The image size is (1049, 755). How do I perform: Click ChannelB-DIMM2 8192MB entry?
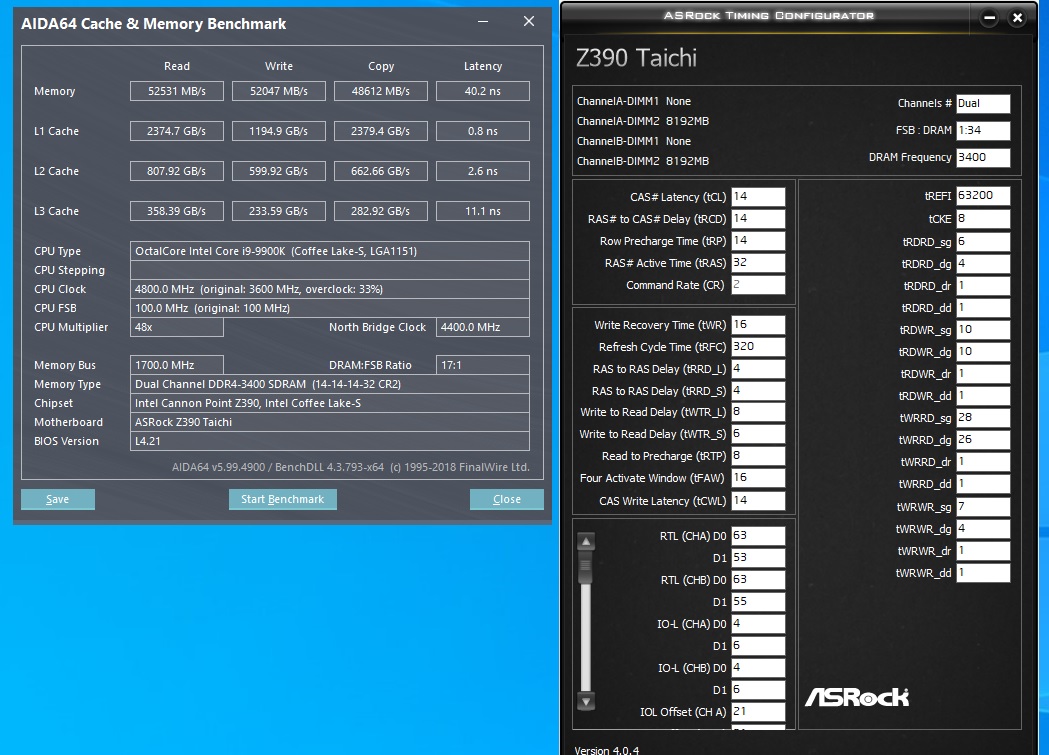643,161
